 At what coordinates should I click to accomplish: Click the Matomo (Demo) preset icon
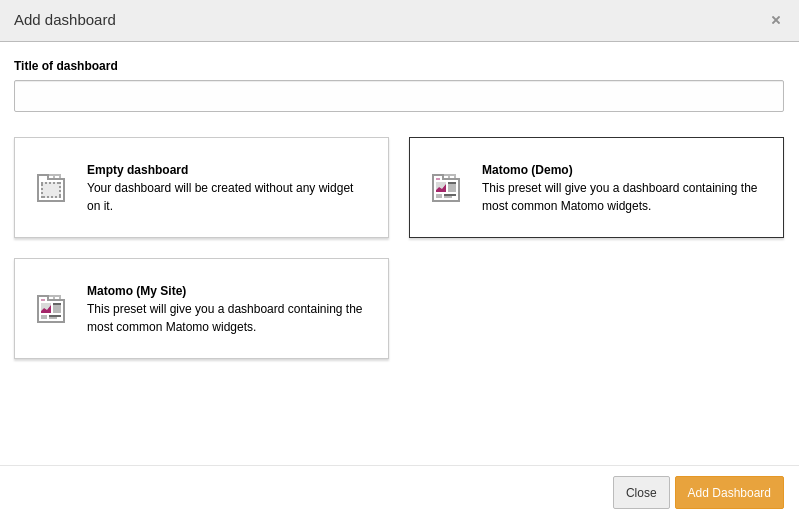pos(446,188)
